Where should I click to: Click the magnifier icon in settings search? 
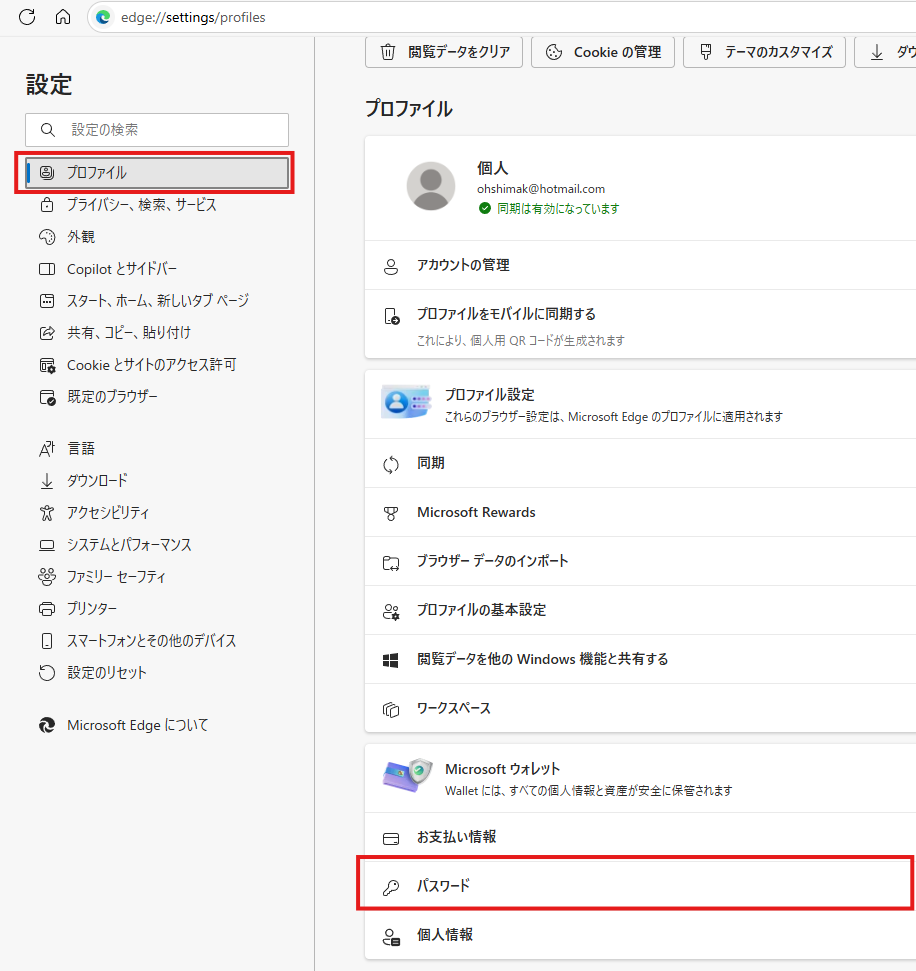pyautogui.click(x=48, y=129)
